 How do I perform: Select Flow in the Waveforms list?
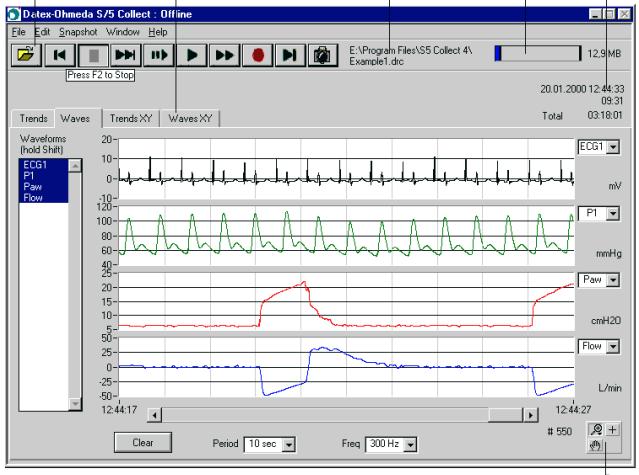click(44, 198)
